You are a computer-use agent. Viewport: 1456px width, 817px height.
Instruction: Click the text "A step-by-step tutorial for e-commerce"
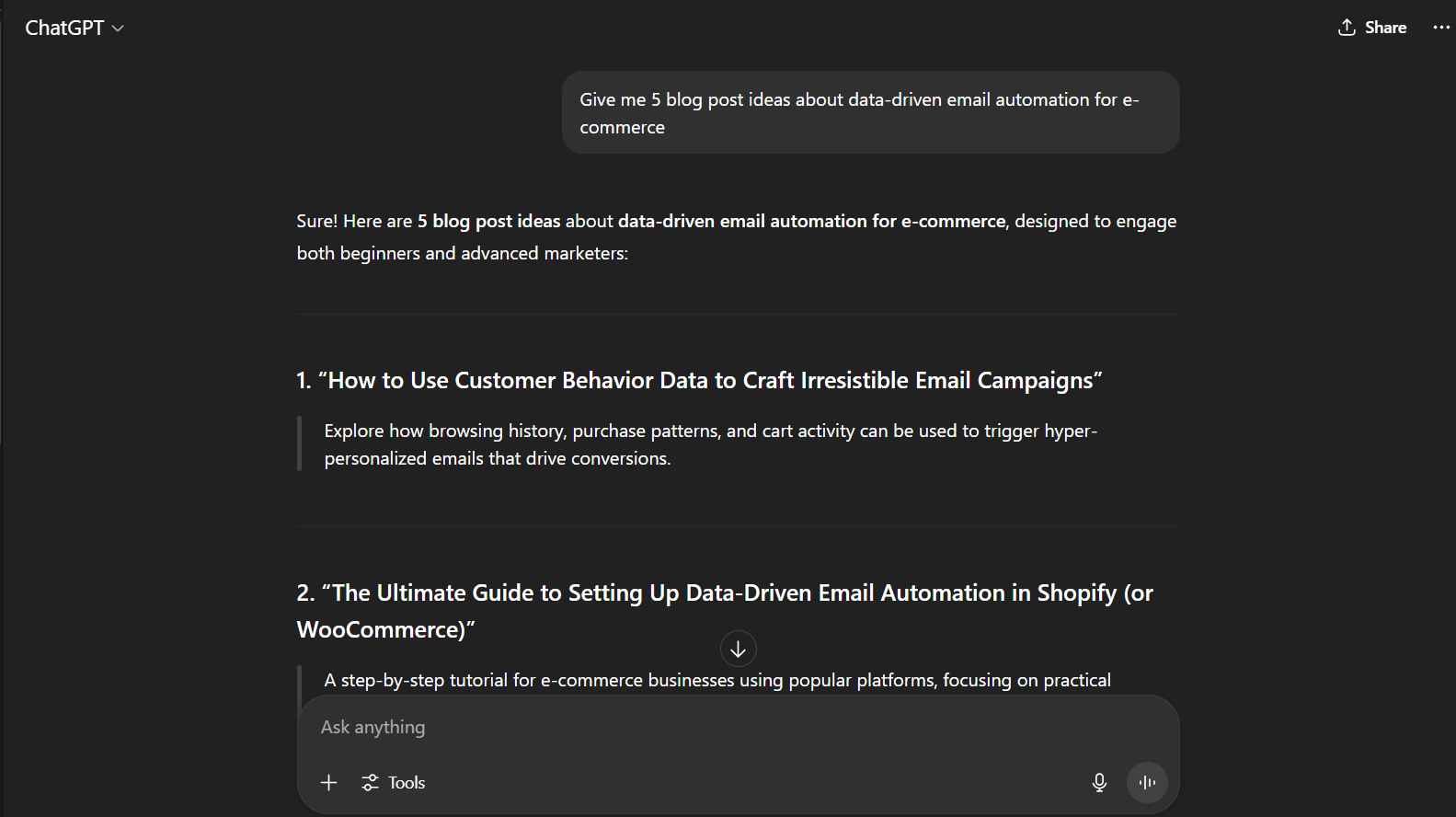(483, 680)
